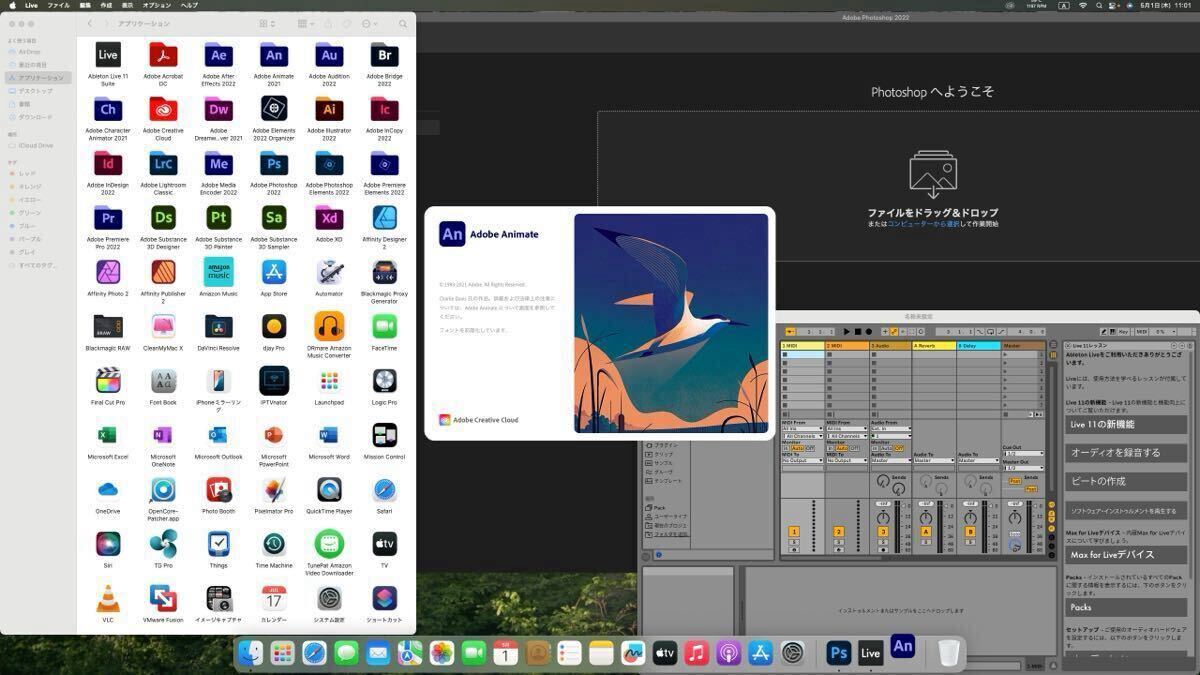Open the Adobe XD folder icon
Viewport: 1200px width, 675px height.
(x=329, y=217)
